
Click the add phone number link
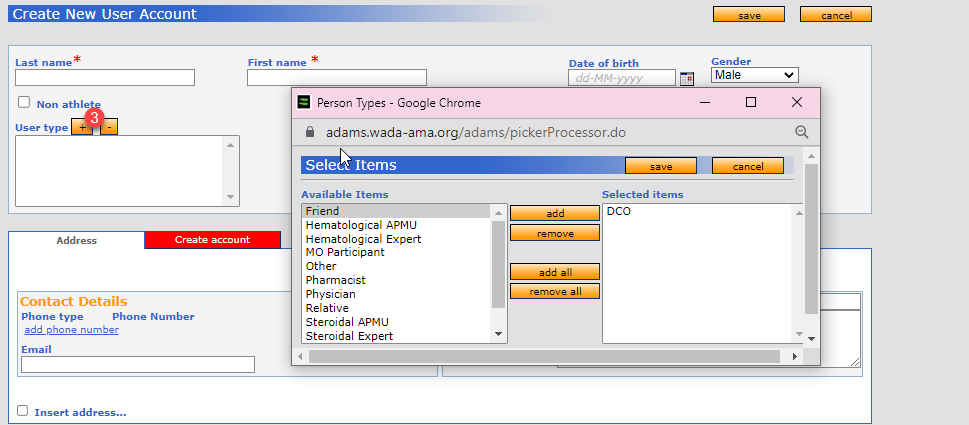tap(72, 330)
